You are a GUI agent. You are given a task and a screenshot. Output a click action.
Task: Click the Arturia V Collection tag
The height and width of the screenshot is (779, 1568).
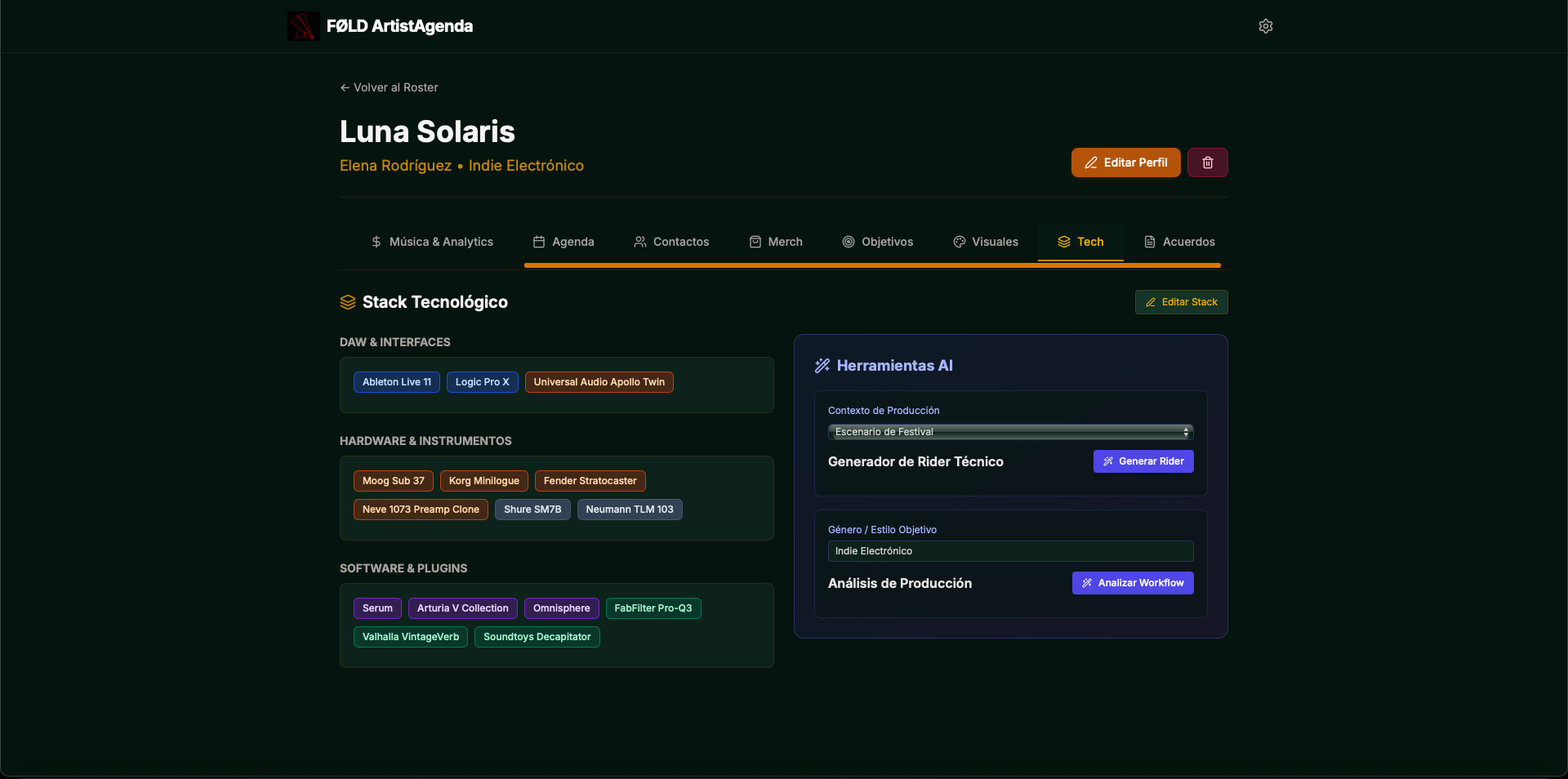tap(463, 608)
